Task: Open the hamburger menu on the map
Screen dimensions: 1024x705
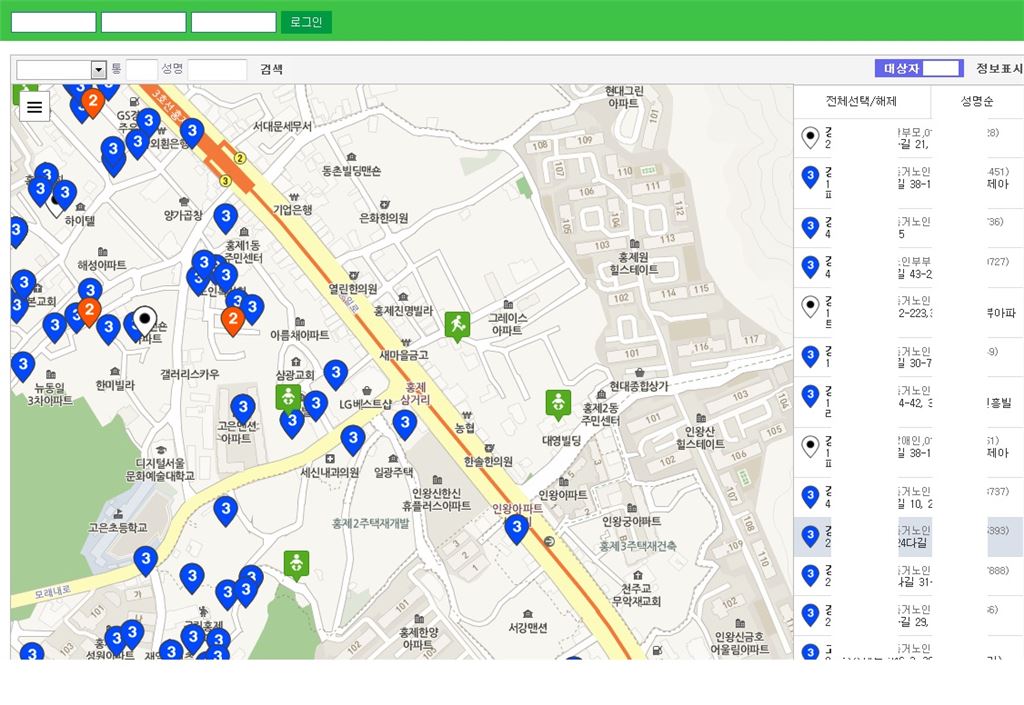Action: coord(35,106)
